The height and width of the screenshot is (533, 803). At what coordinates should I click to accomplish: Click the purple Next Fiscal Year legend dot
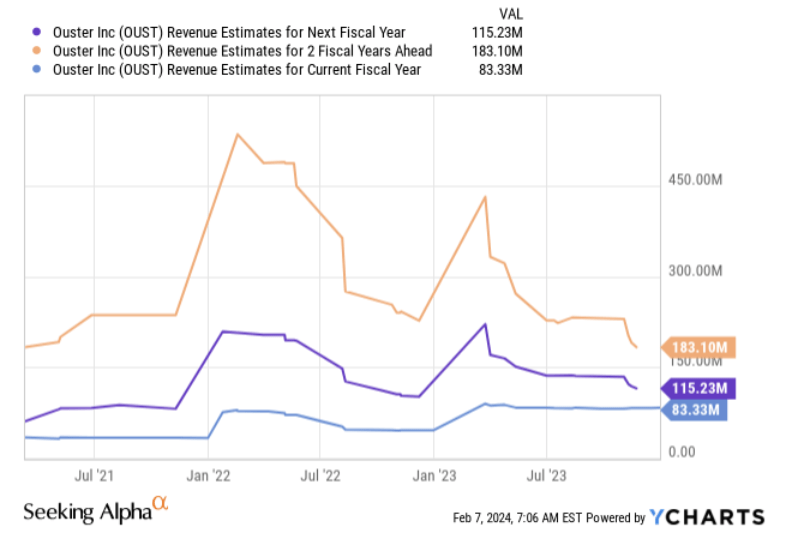click(x=37, y=32)
